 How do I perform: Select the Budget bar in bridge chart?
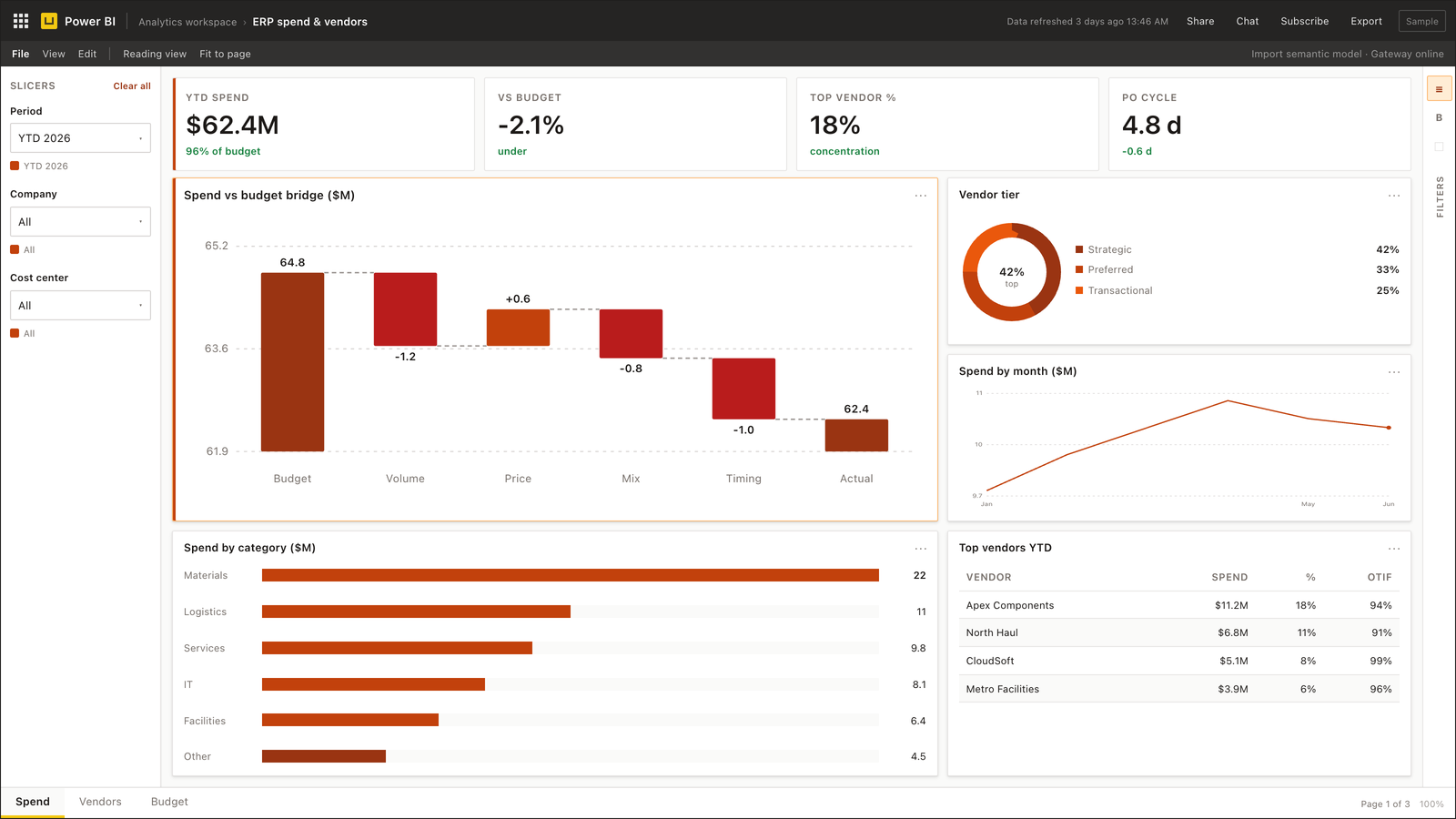[292, 362]
